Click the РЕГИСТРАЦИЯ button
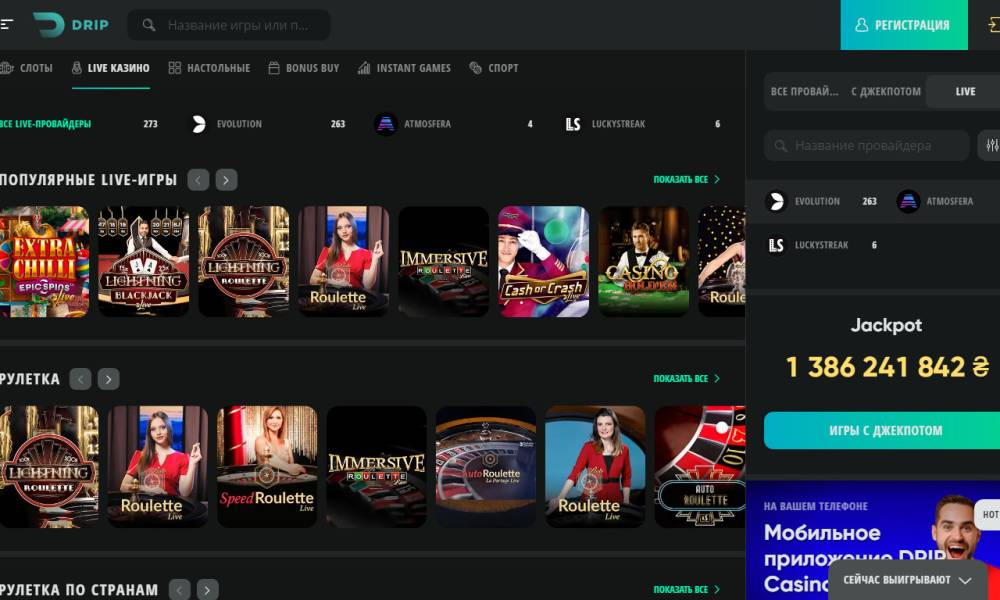The image size is (1000, 600). pyautogui.click(x=904, y=25)
